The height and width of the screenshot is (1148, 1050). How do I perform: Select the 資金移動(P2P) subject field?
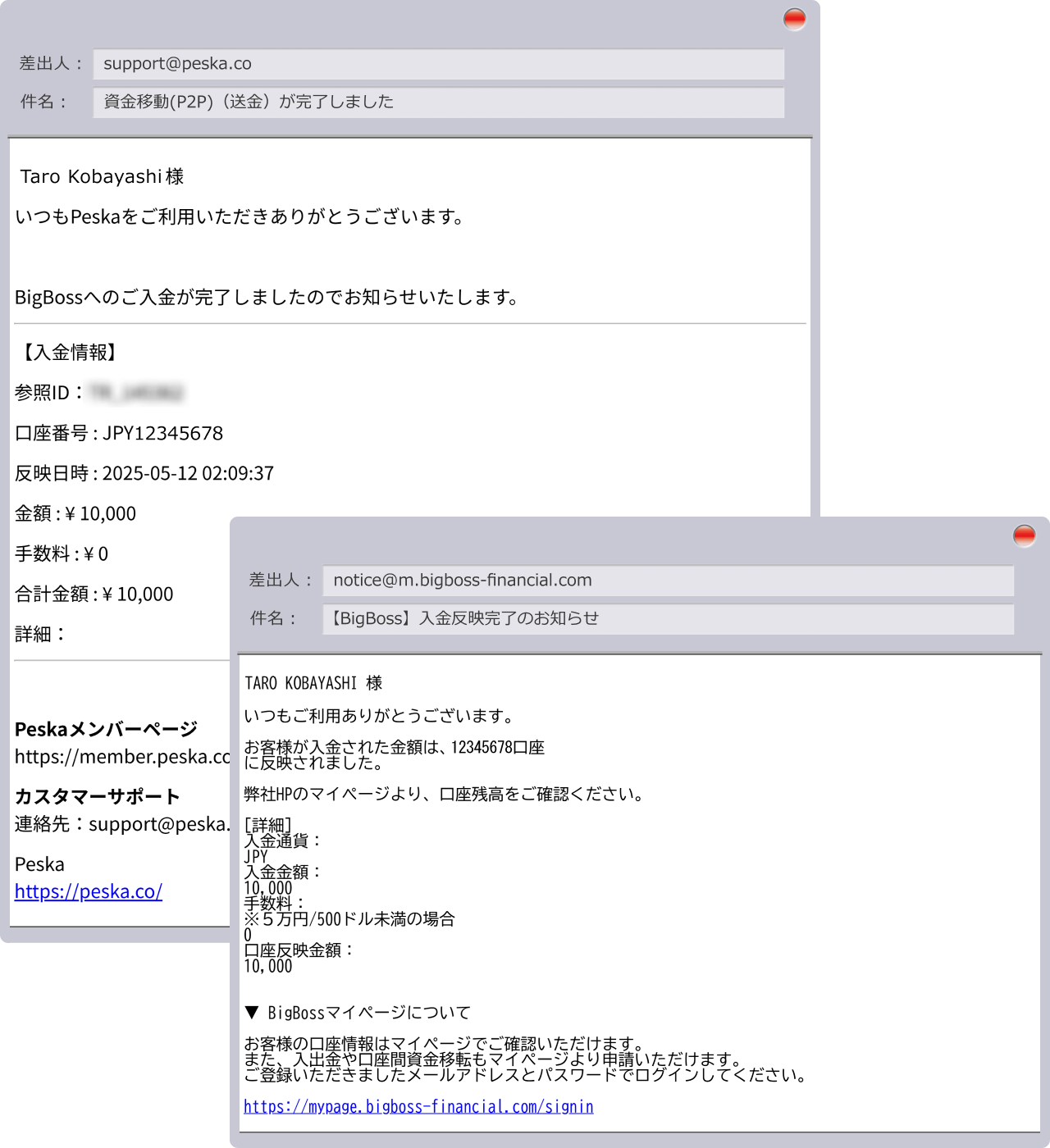[x=438, y=102]
